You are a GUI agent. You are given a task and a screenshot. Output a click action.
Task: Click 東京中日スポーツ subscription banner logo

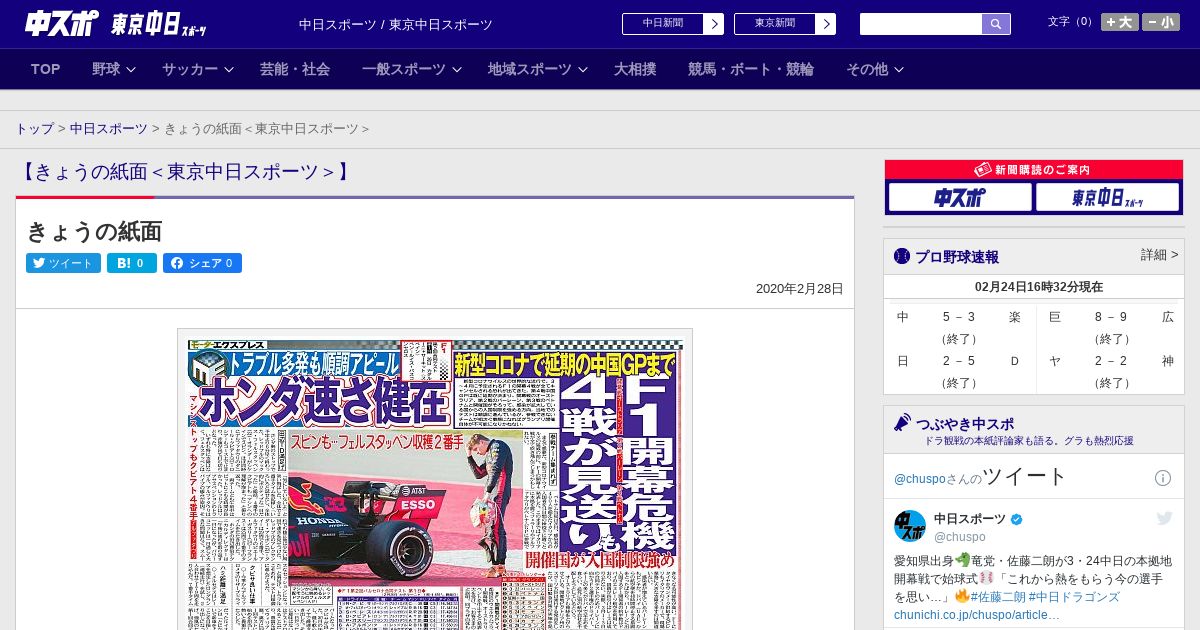[x=1107, y=197]
